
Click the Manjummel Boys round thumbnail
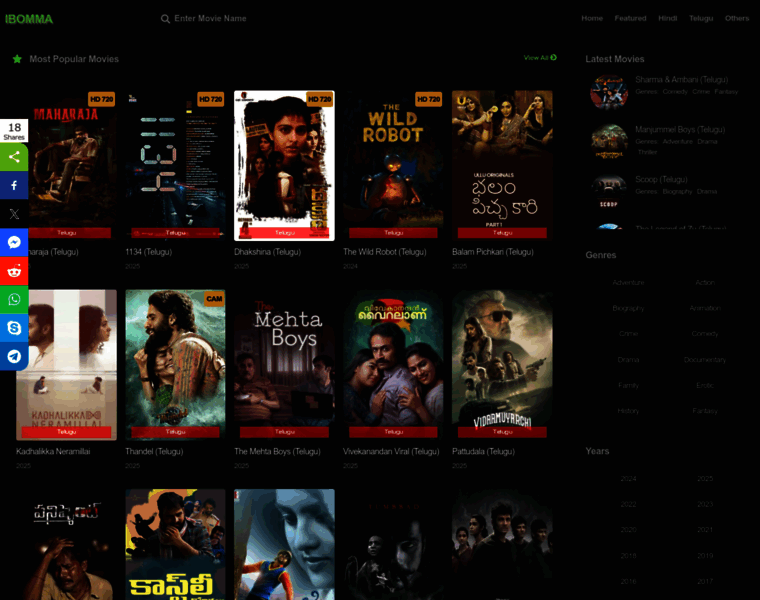[609, 142]
